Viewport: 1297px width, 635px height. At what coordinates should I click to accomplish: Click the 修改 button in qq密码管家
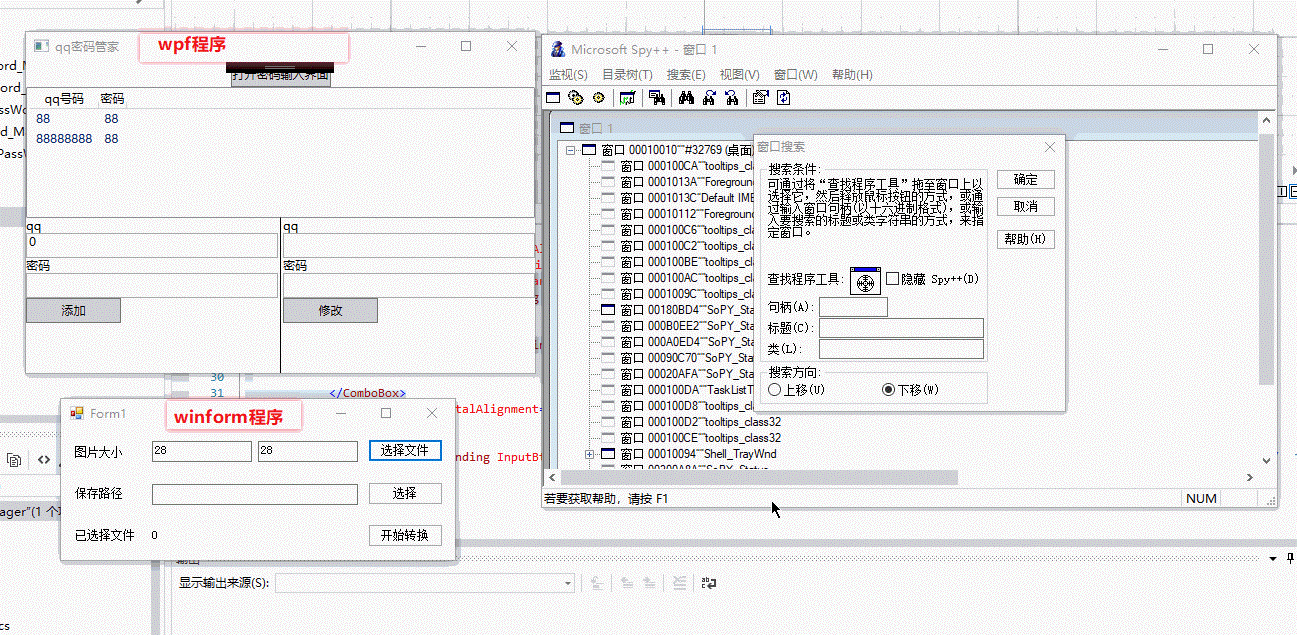(330, 310)
